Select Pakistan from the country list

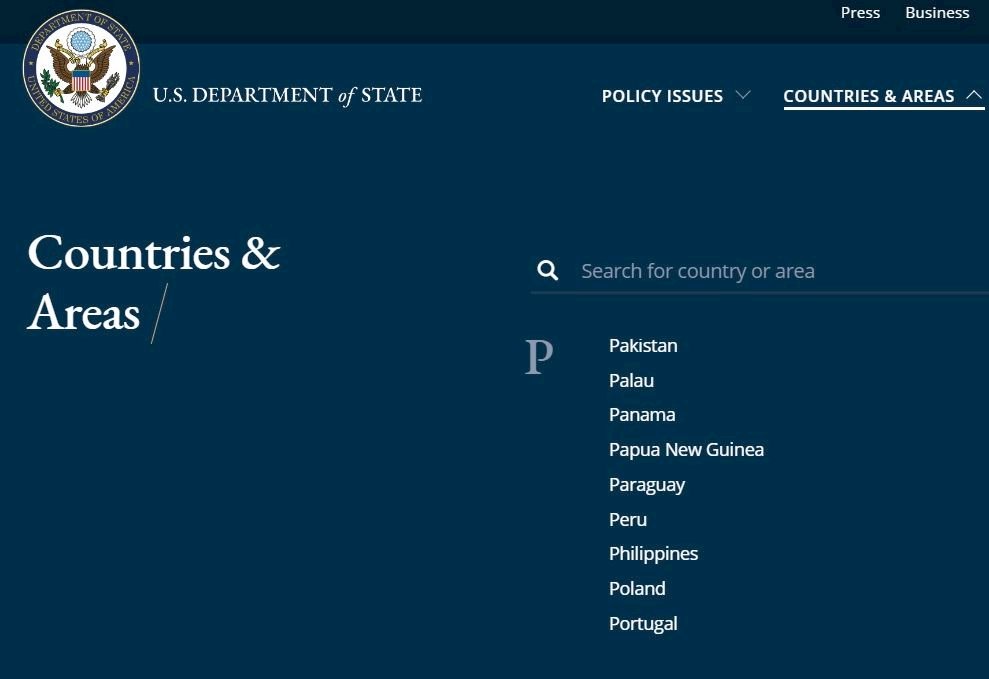pos(643,345)
